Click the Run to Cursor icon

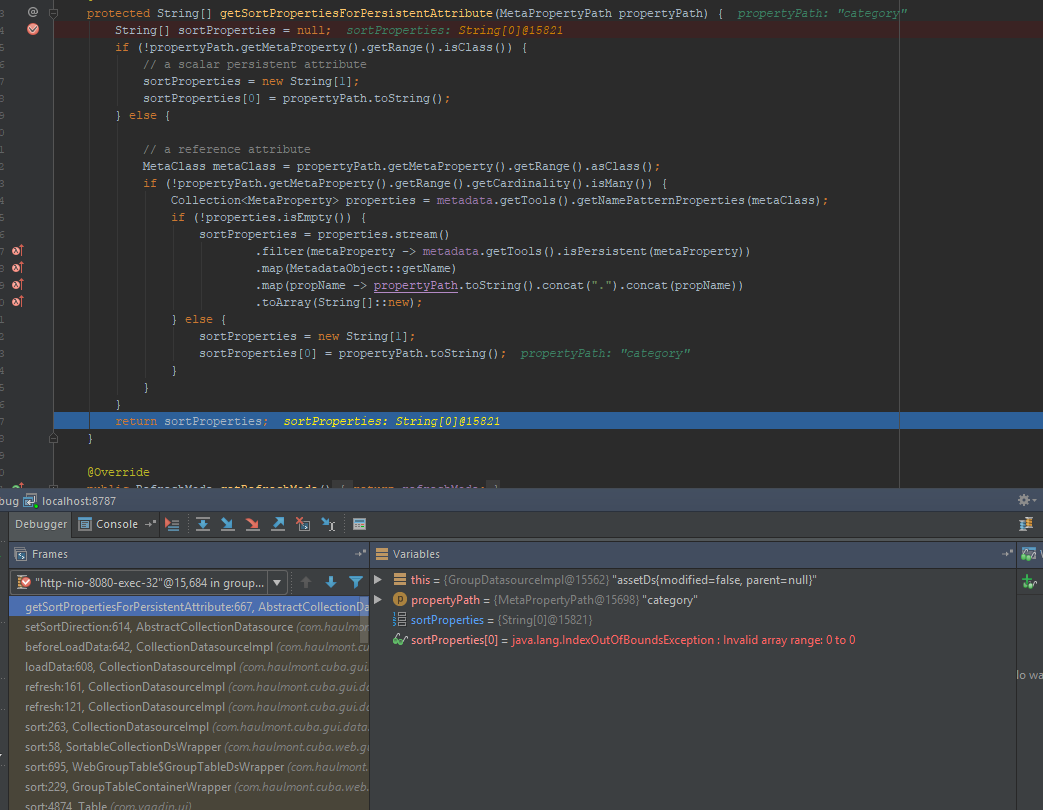click(x=329, y=525)
